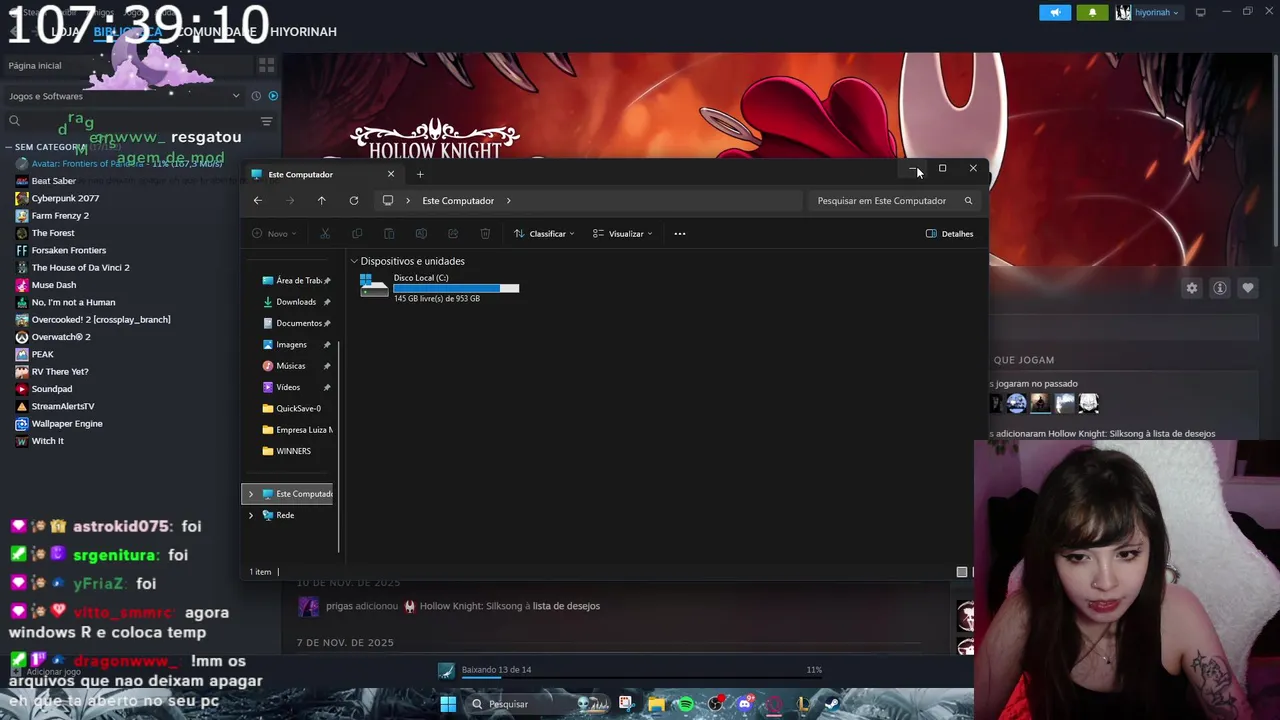This screenshot has width=1280, height=720.
Task: Open the three-dot more options menu
Action: pyautogui.click(x=680, y=234)
